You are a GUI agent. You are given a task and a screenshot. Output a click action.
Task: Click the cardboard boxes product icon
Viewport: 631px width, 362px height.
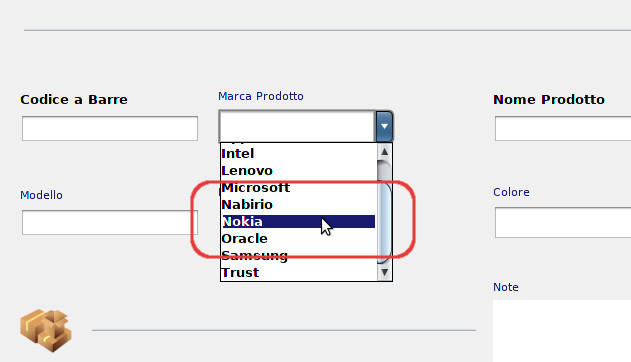click(46, 331)
